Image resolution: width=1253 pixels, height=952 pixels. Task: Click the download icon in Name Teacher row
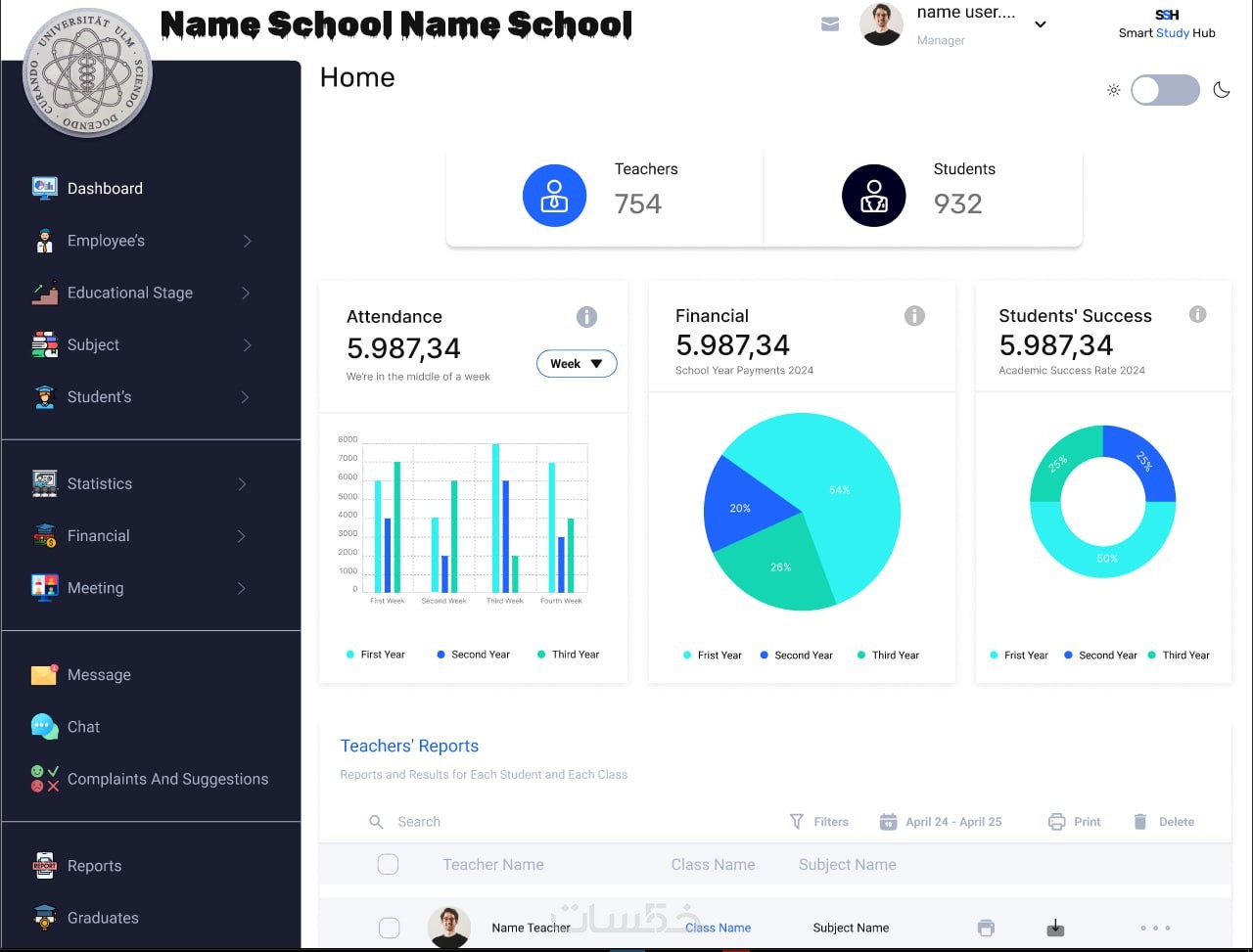coord(1055,928)
